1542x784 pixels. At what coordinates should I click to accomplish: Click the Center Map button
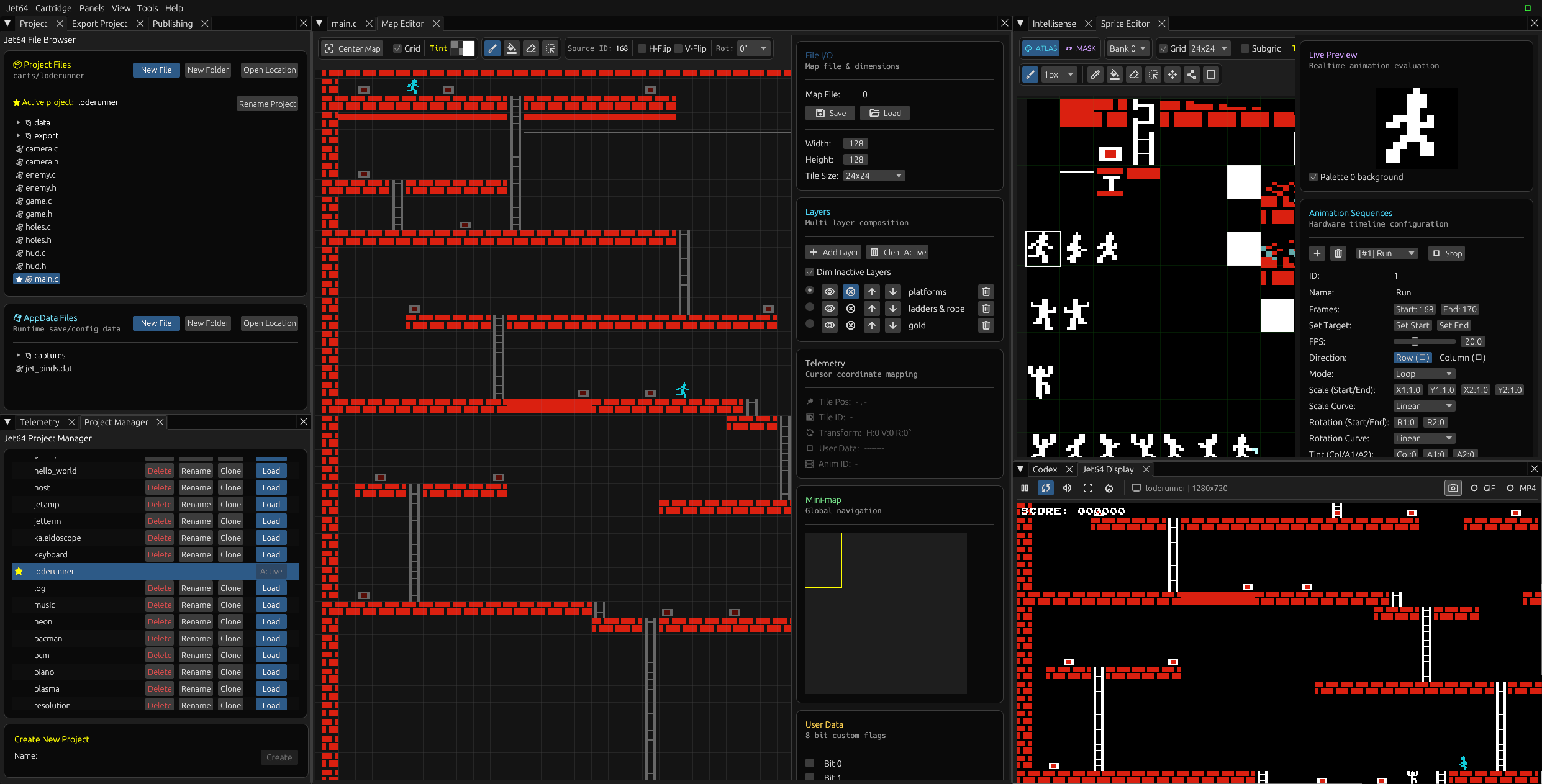352,48
